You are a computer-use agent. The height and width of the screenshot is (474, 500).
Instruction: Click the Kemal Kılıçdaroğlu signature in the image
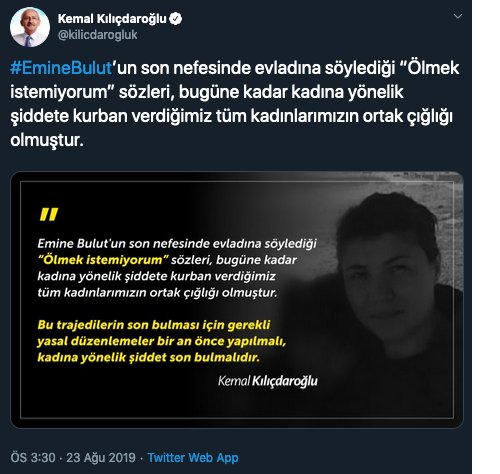[268, 381]
